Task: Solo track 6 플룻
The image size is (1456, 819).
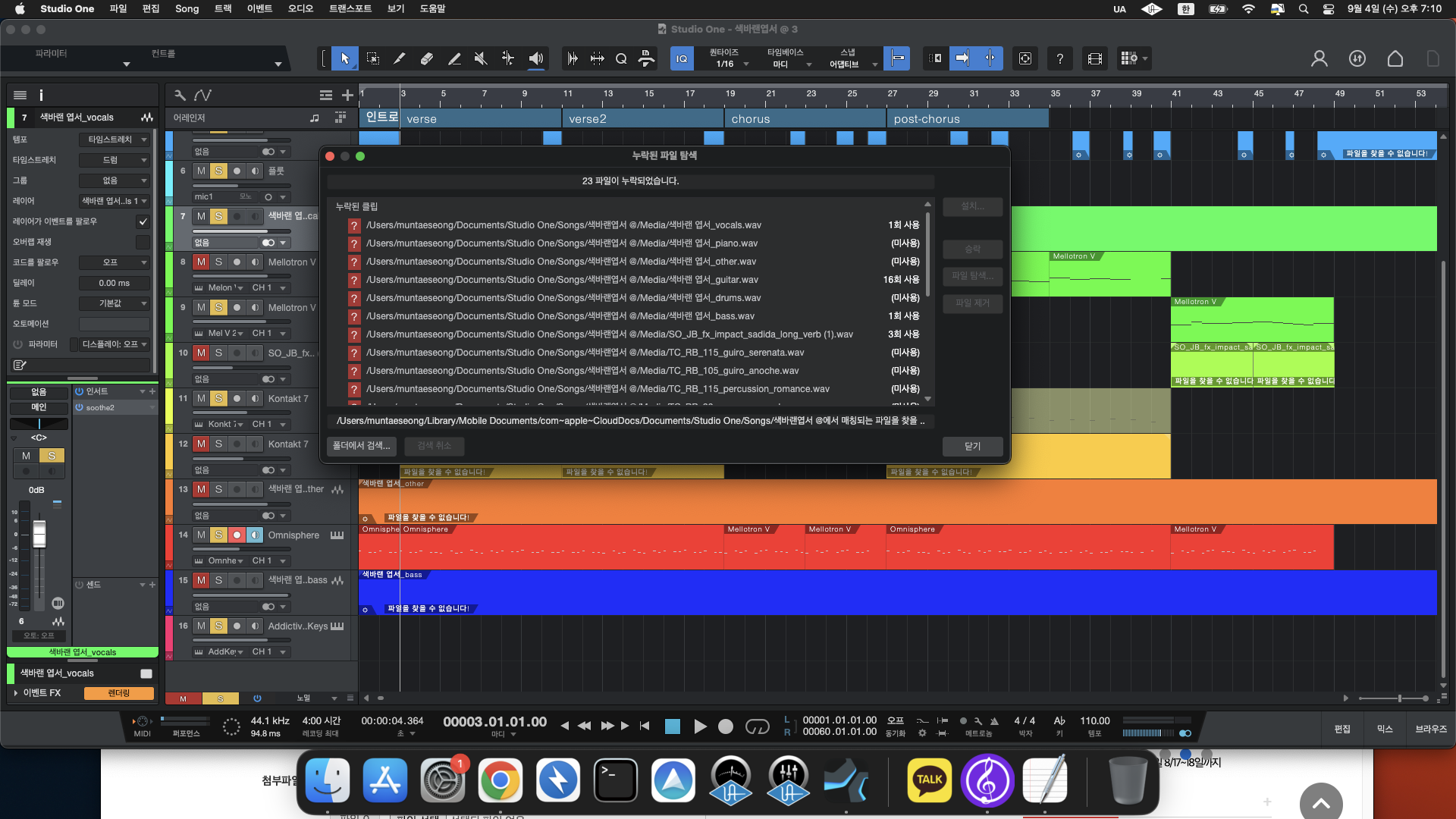Action: click(x=218, y=171)
